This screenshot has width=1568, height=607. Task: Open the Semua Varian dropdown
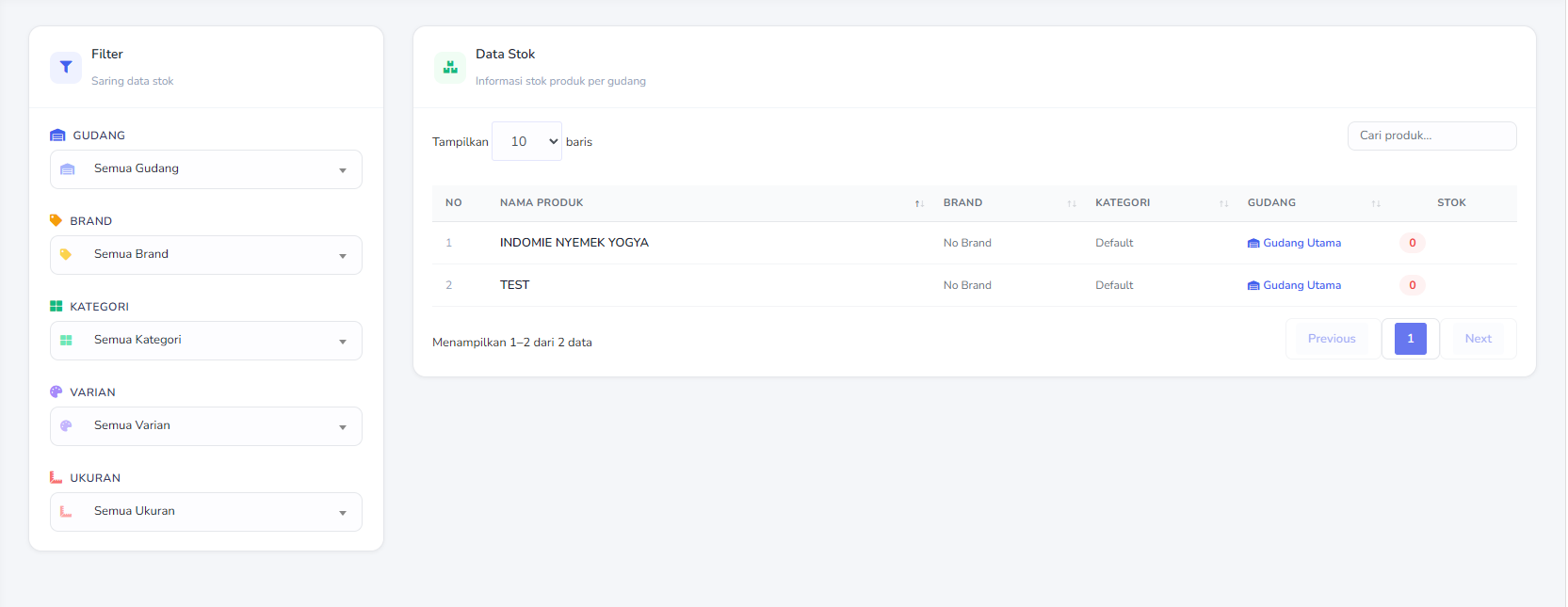206,426
